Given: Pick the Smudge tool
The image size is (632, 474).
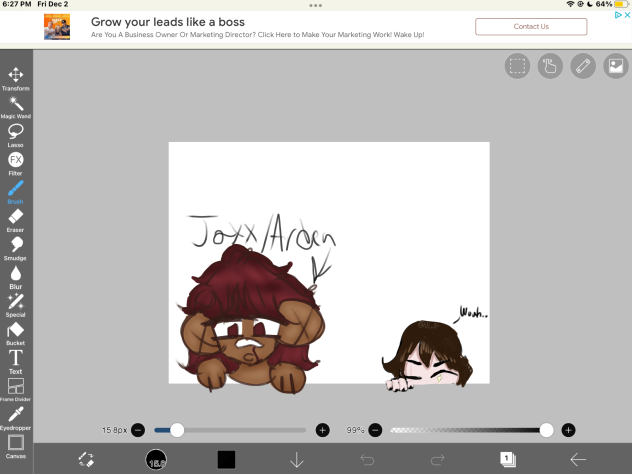Looking at the screenshot, I should [x=16, y=249].
